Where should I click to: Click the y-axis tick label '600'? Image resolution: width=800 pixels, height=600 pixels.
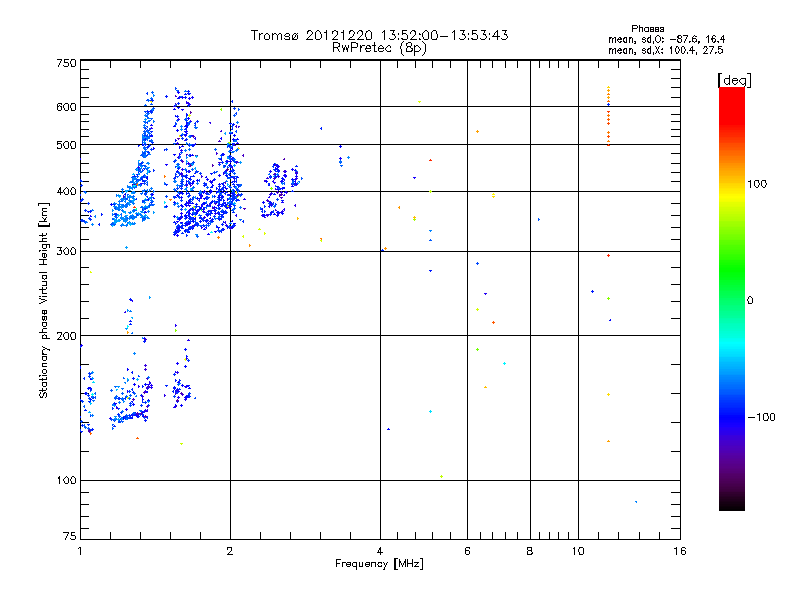pos(67,107)
